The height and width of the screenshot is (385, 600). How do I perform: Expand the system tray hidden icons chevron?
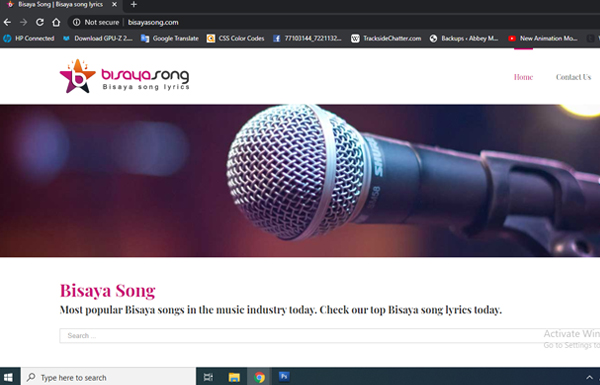coord(589,377)
